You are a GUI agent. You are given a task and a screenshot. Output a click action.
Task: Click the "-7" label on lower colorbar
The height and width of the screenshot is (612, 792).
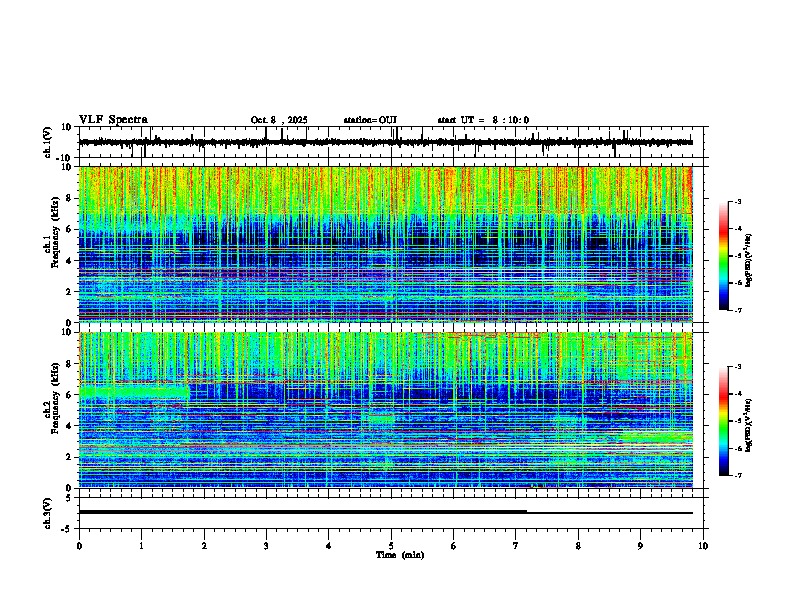click(x=738, y=475)
